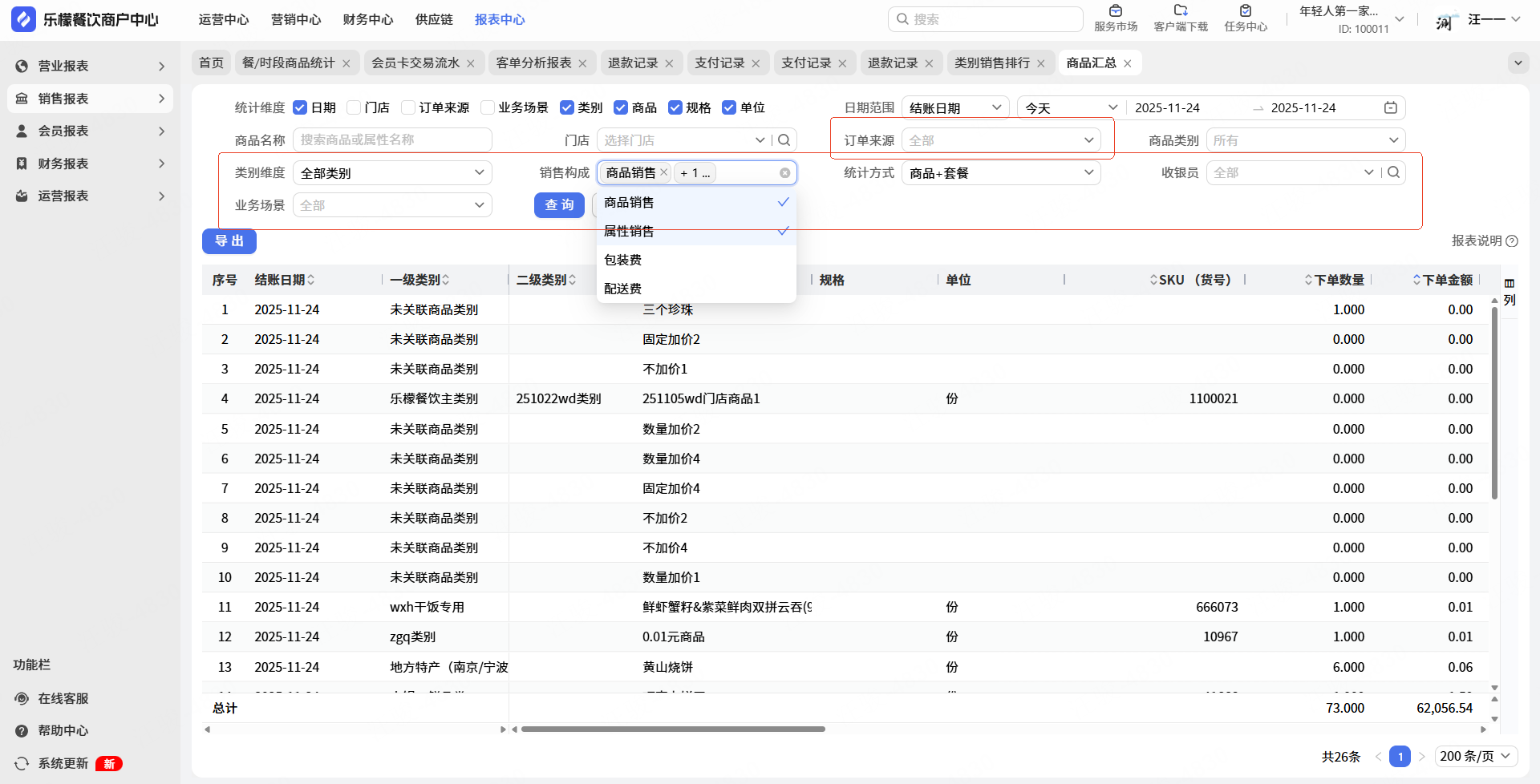Click the 导出 export button
Image resolution: width=1540 pixels, height=784 pixels.
click(229, 241)
